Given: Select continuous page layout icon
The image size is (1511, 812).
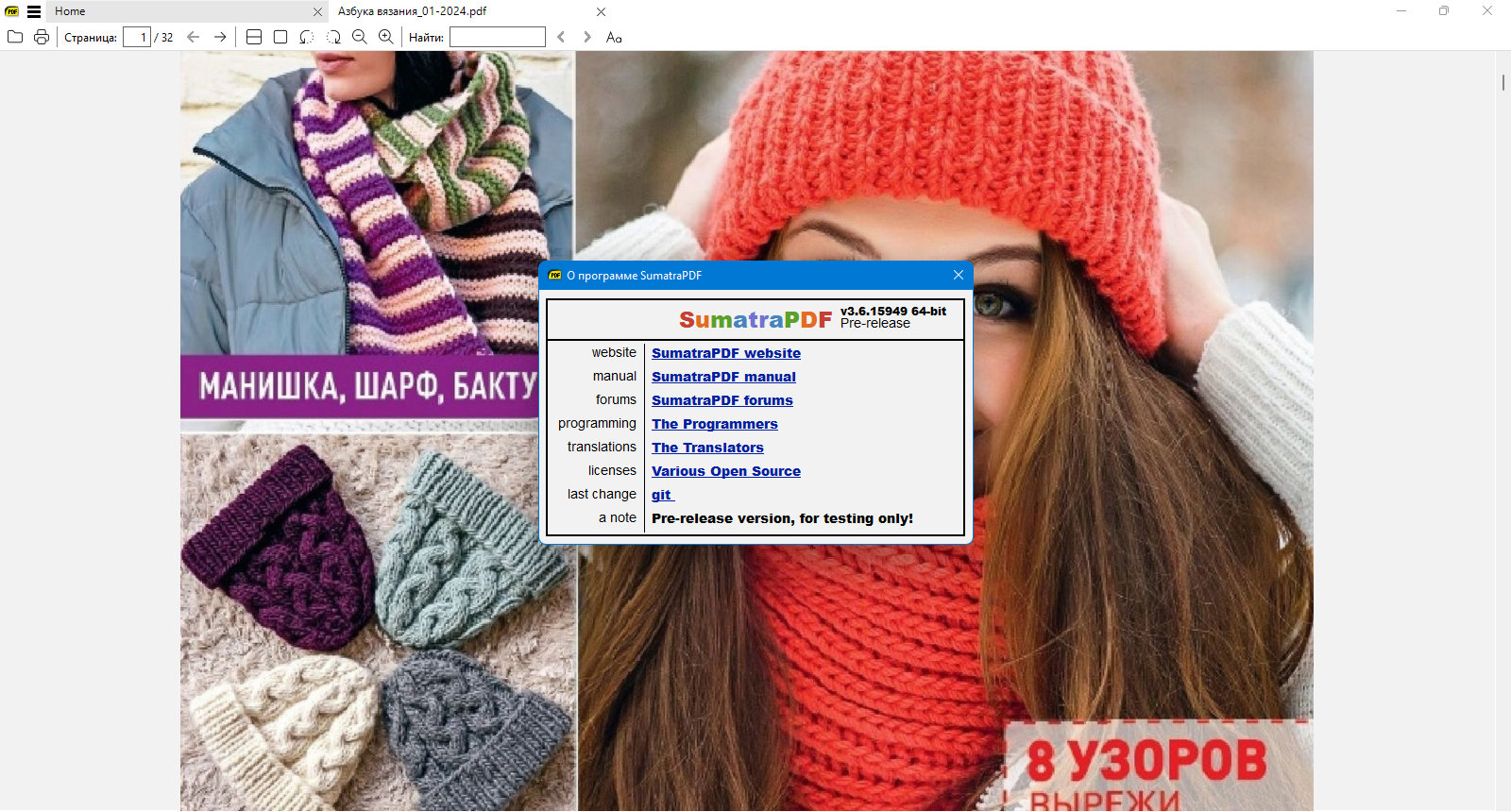Looking at the screenshot, I should 254,37.
